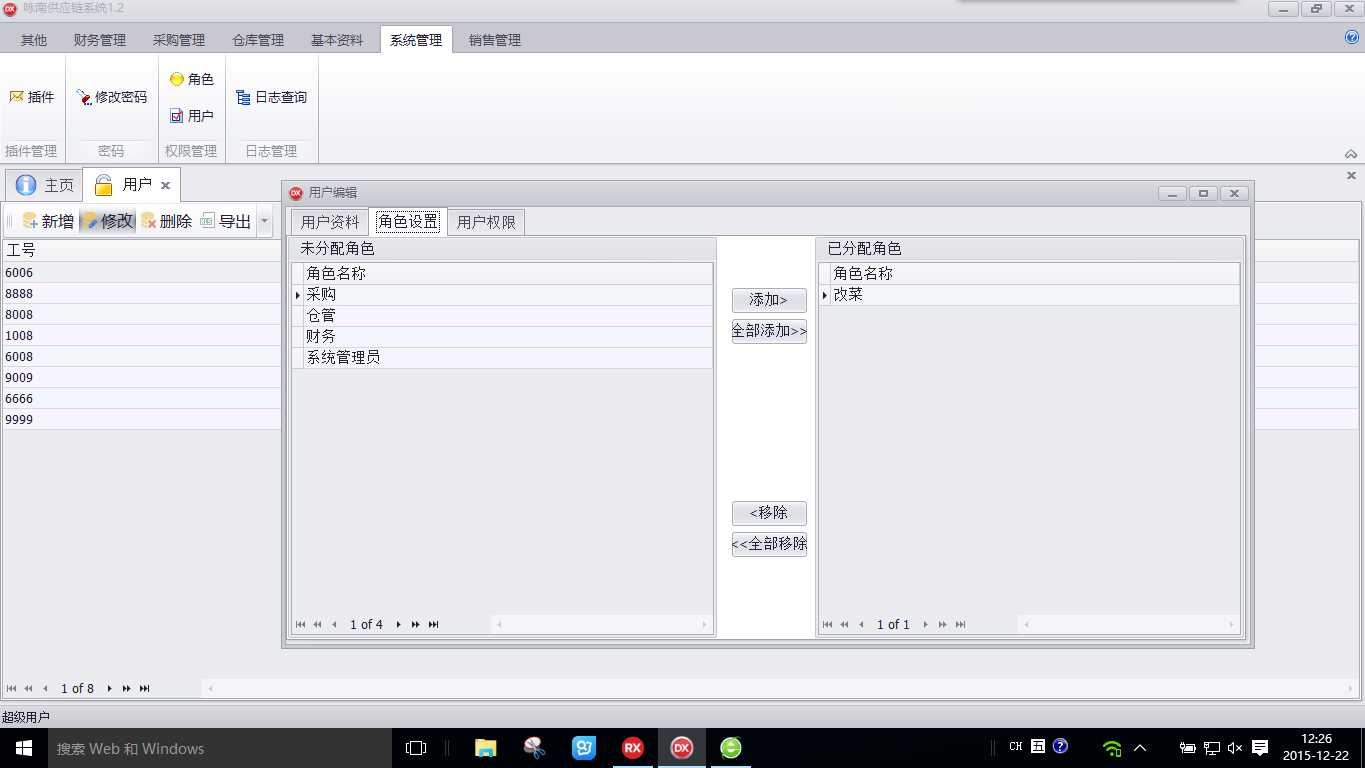
Task: Open the Windows Start menu
Action: pyautogui.click(x=24, y=748)
